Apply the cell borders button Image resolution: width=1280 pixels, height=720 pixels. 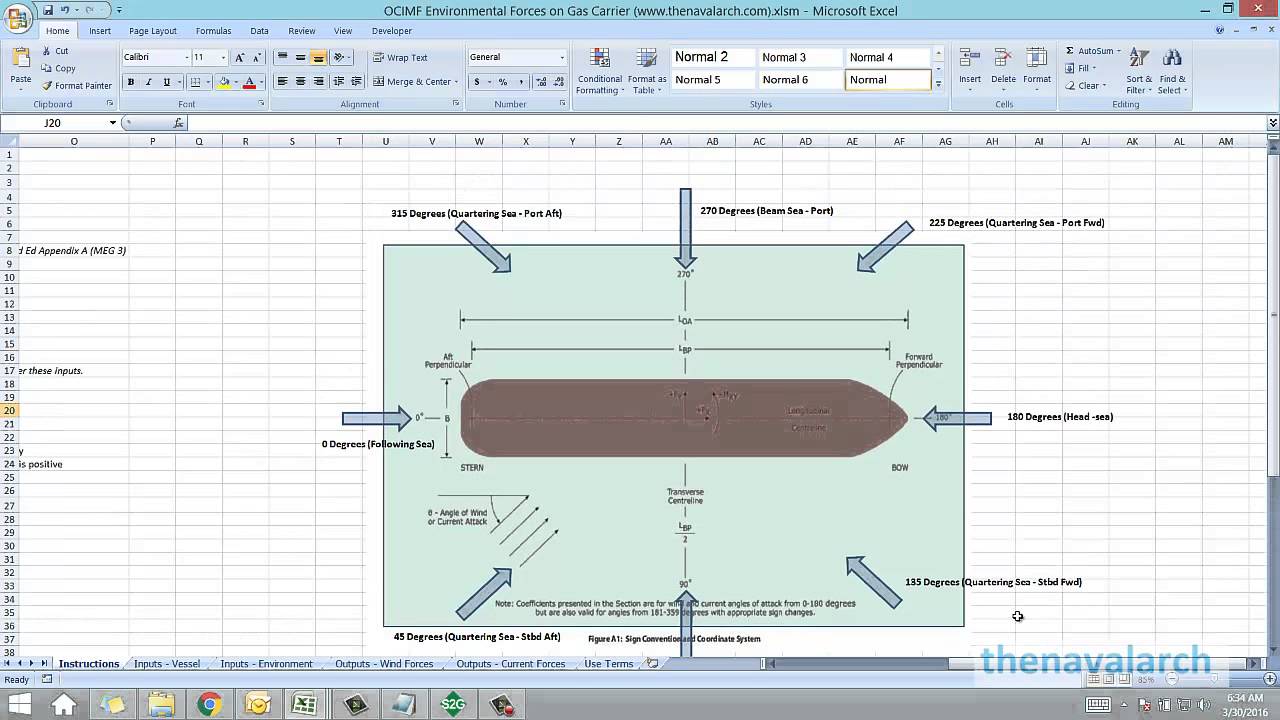195,82
